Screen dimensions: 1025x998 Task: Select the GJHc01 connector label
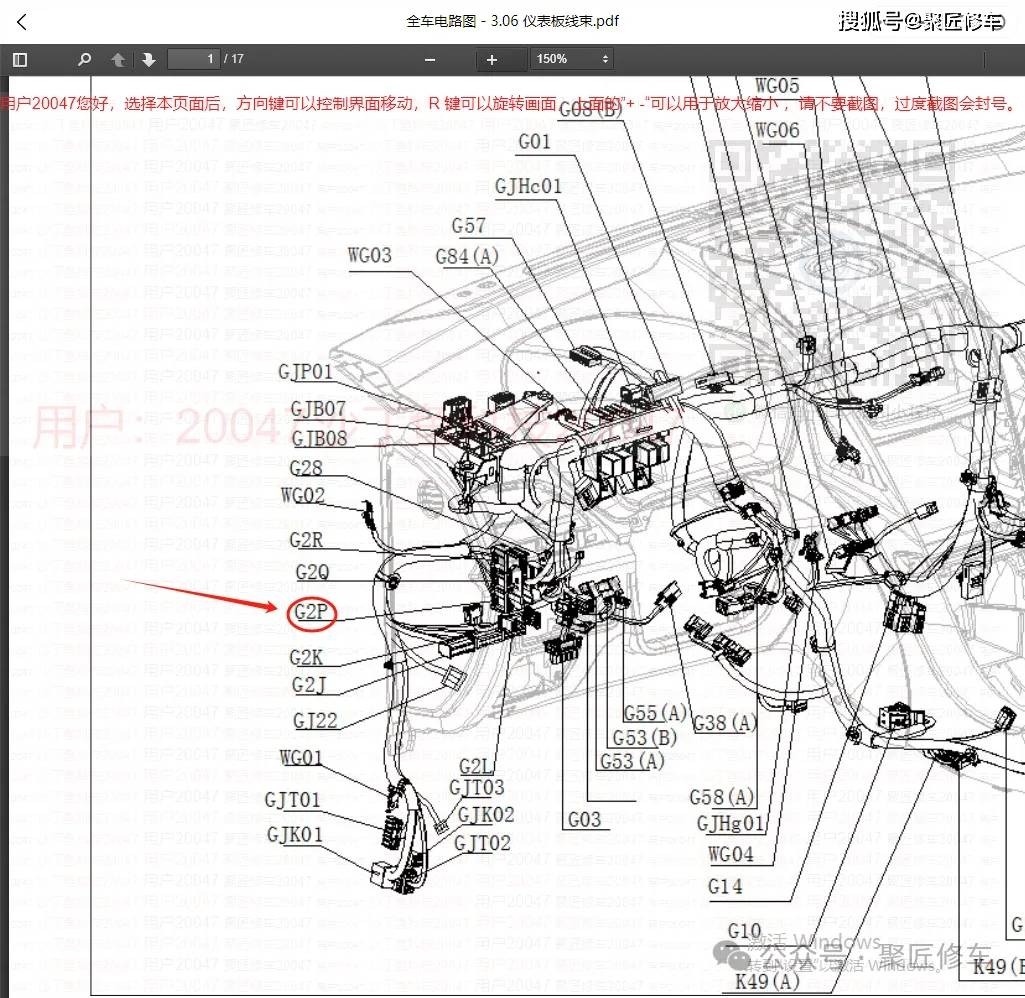pyautogui.click(x=529, y=186)
